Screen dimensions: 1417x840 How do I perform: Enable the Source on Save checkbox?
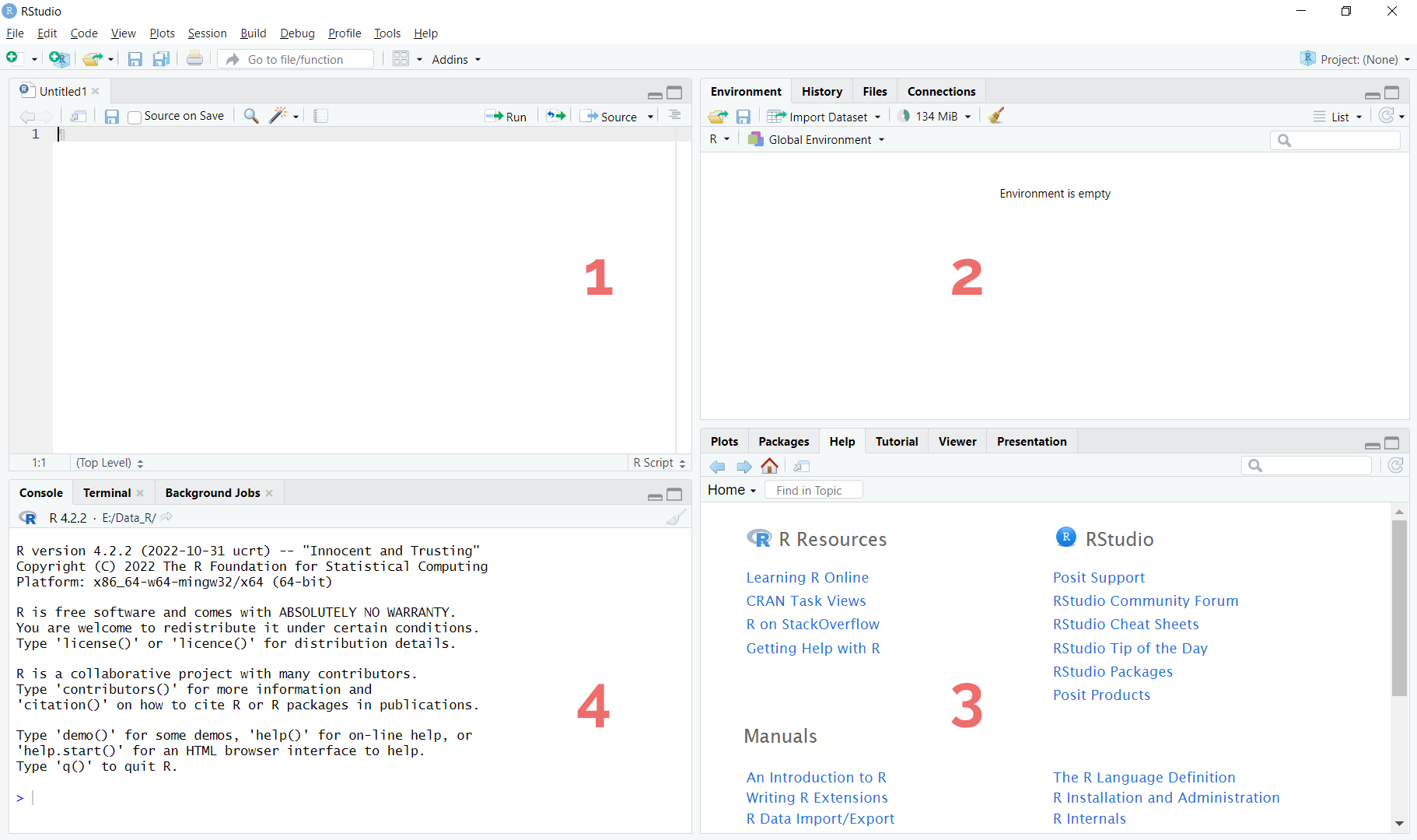click(135, 117)
